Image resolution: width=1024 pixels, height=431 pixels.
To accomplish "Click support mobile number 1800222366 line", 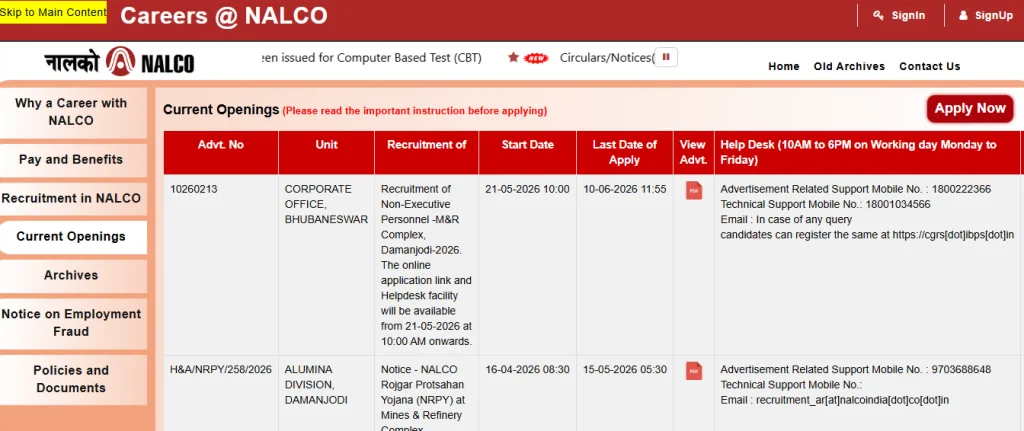I will 856,189.
